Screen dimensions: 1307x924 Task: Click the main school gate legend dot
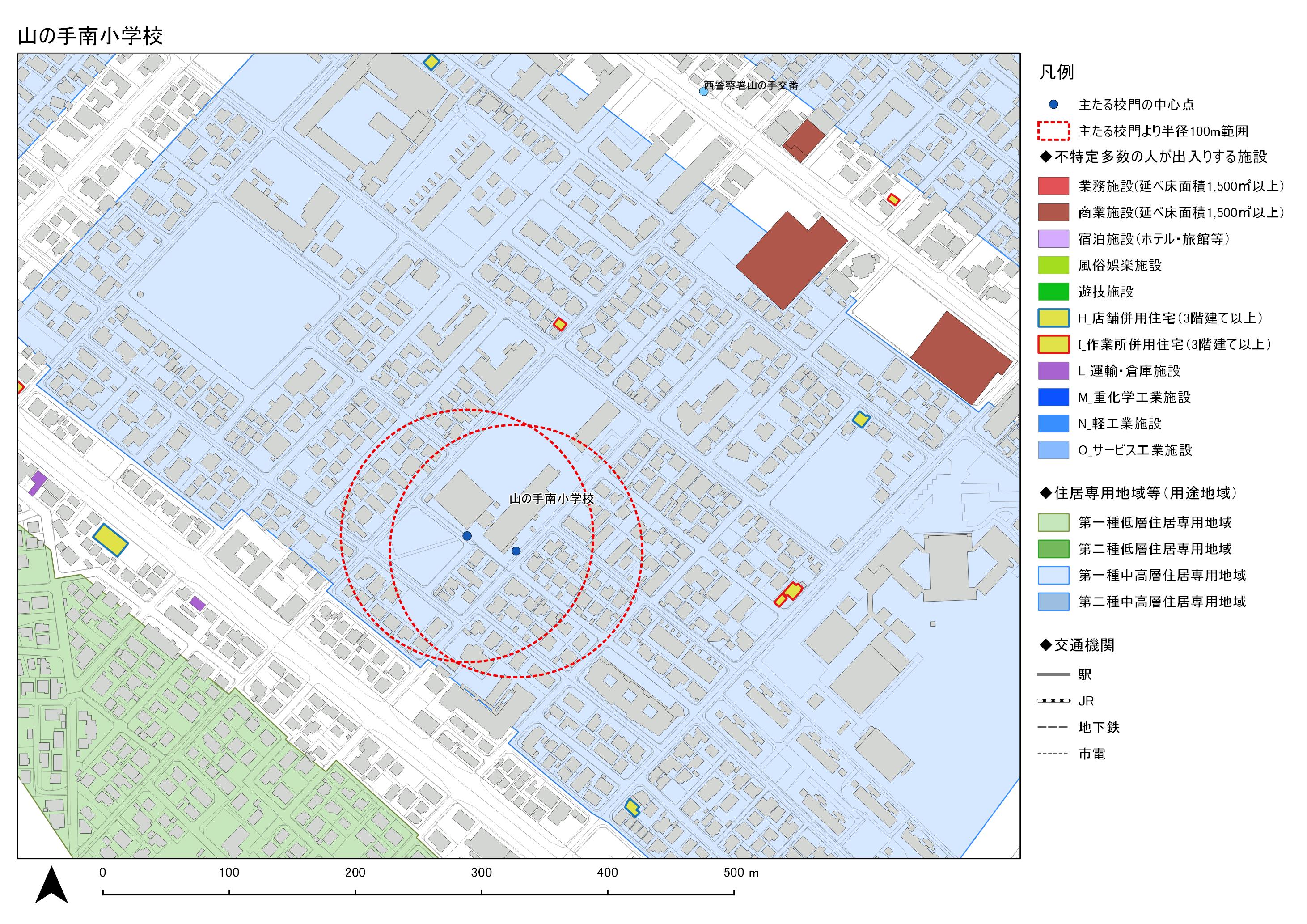(x=1053, y=105)
